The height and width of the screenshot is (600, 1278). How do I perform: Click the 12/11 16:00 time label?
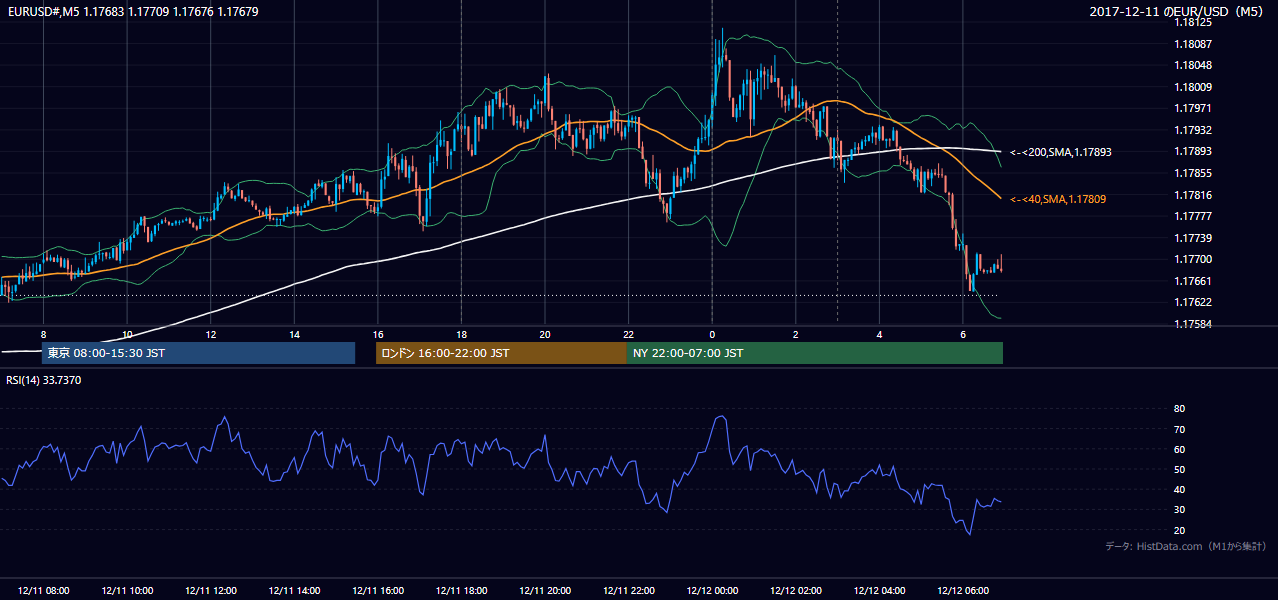[x=378, y=591]
